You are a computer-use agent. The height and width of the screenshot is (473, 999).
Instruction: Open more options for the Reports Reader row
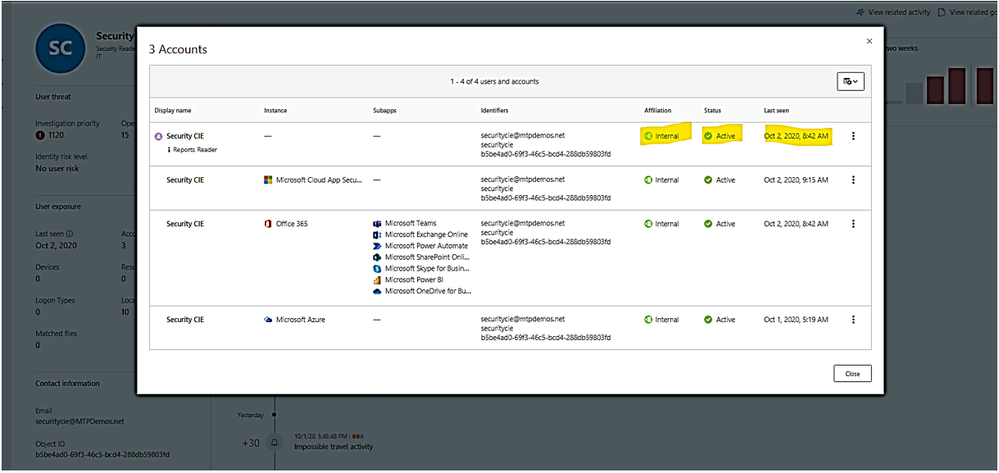tap(853, 136)
